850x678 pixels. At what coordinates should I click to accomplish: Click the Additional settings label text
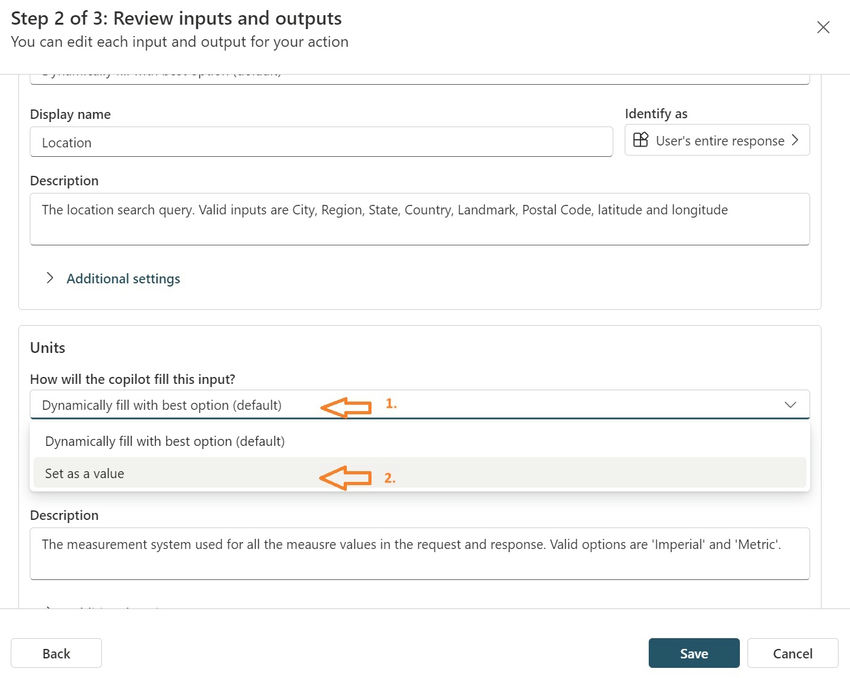point(123,279)
